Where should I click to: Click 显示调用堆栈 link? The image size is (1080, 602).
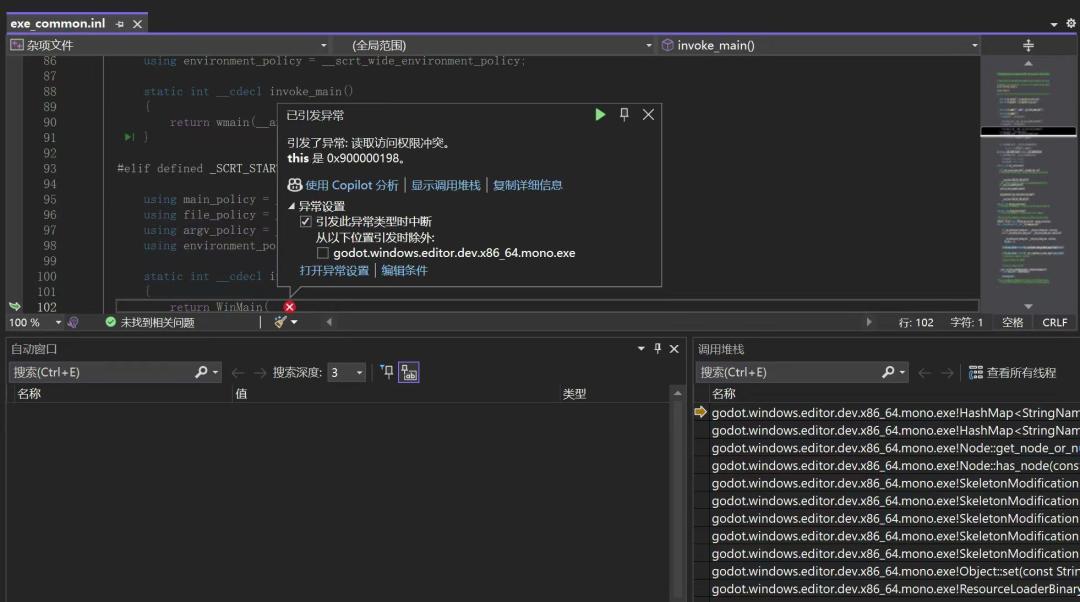point(446,185)
